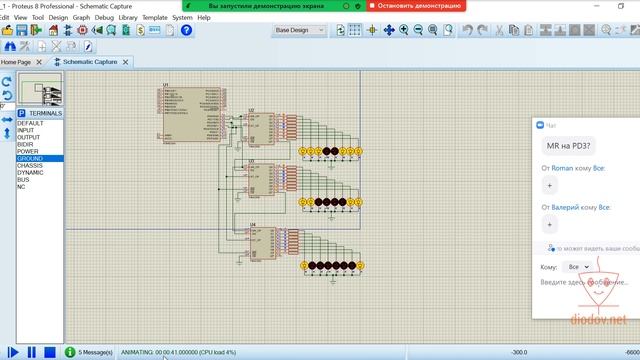Click the Zoom Out magnifier icon

click(418, 30)
